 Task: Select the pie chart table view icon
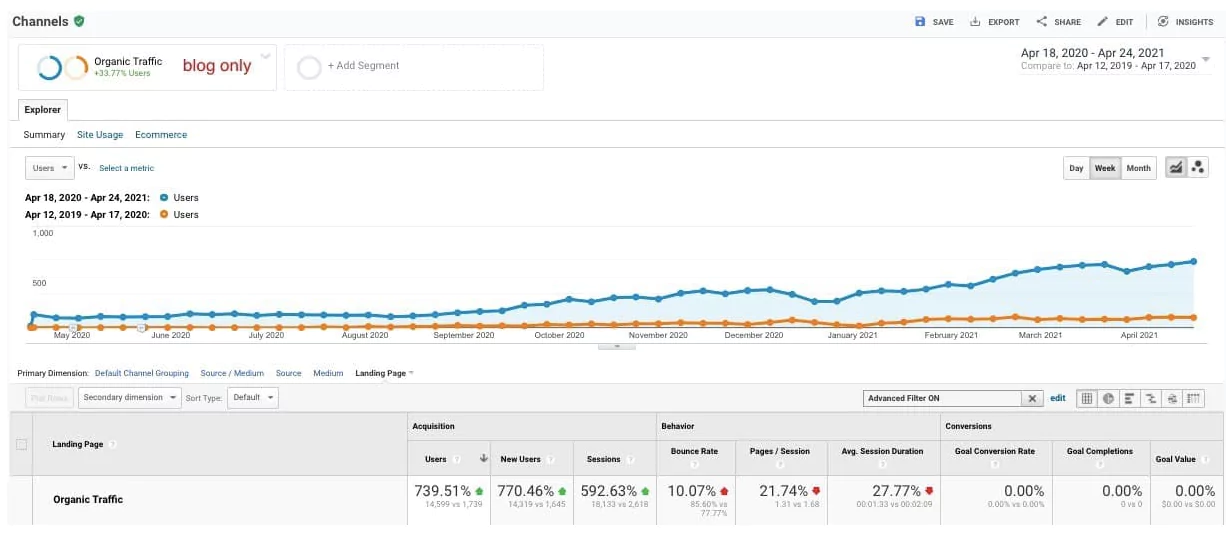[1109, 398]
